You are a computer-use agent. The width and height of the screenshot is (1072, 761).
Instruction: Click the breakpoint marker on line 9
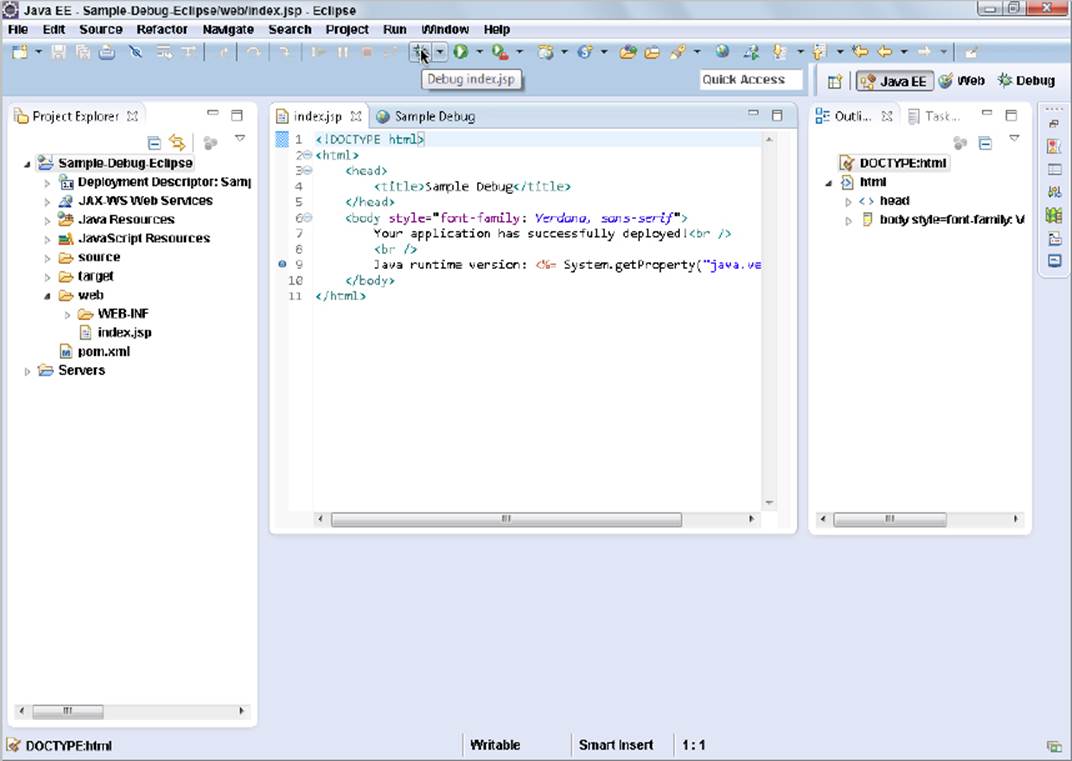282,264
